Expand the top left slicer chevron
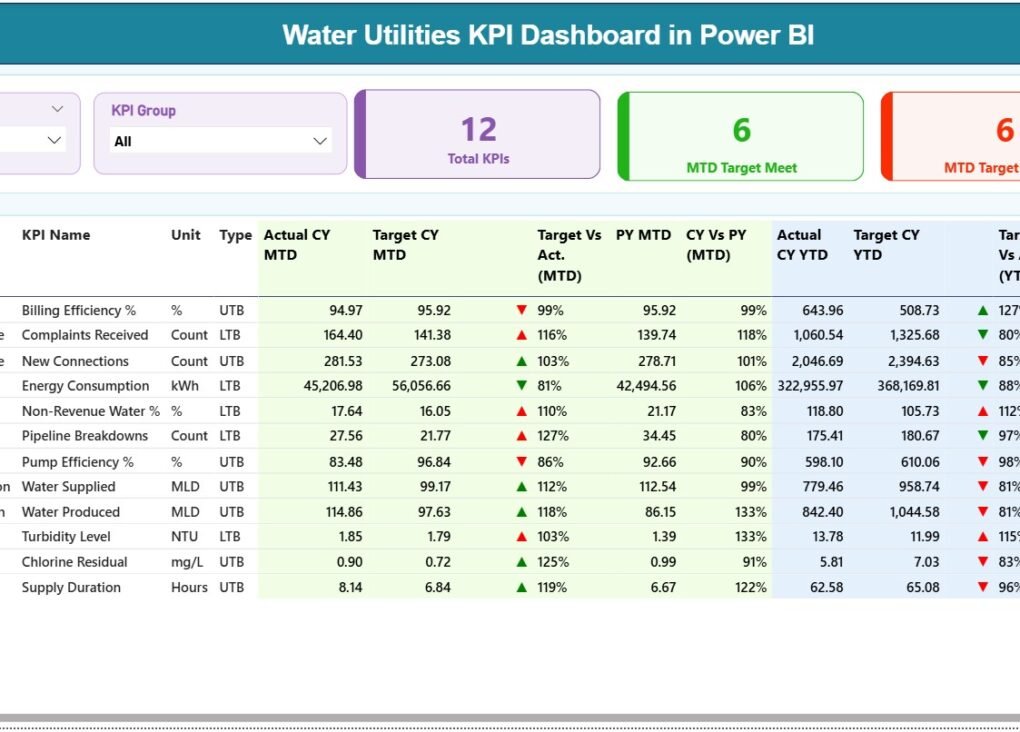 coord(56,108)
